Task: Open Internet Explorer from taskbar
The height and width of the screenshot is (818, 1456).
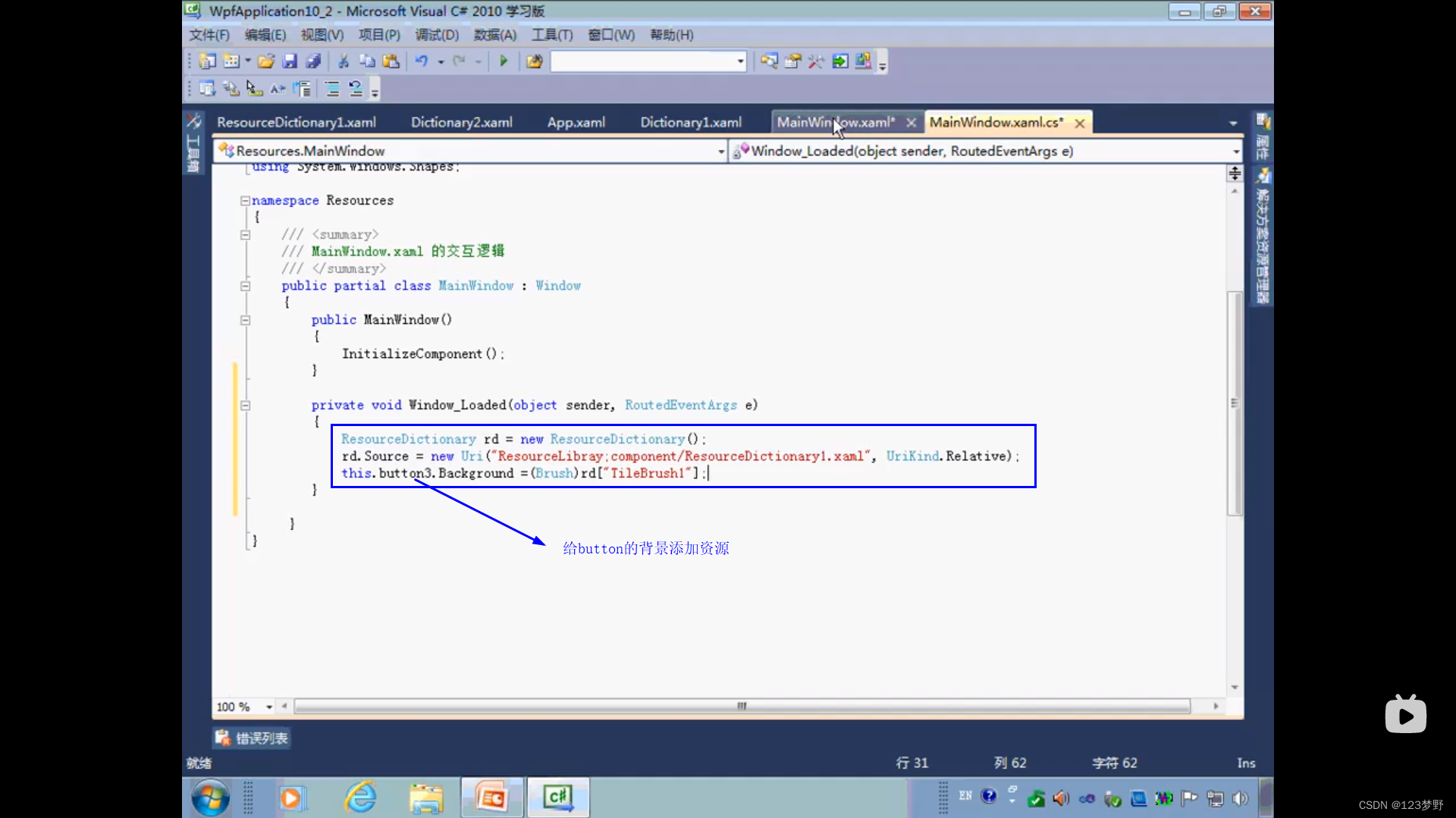Action: pos(360,798)
